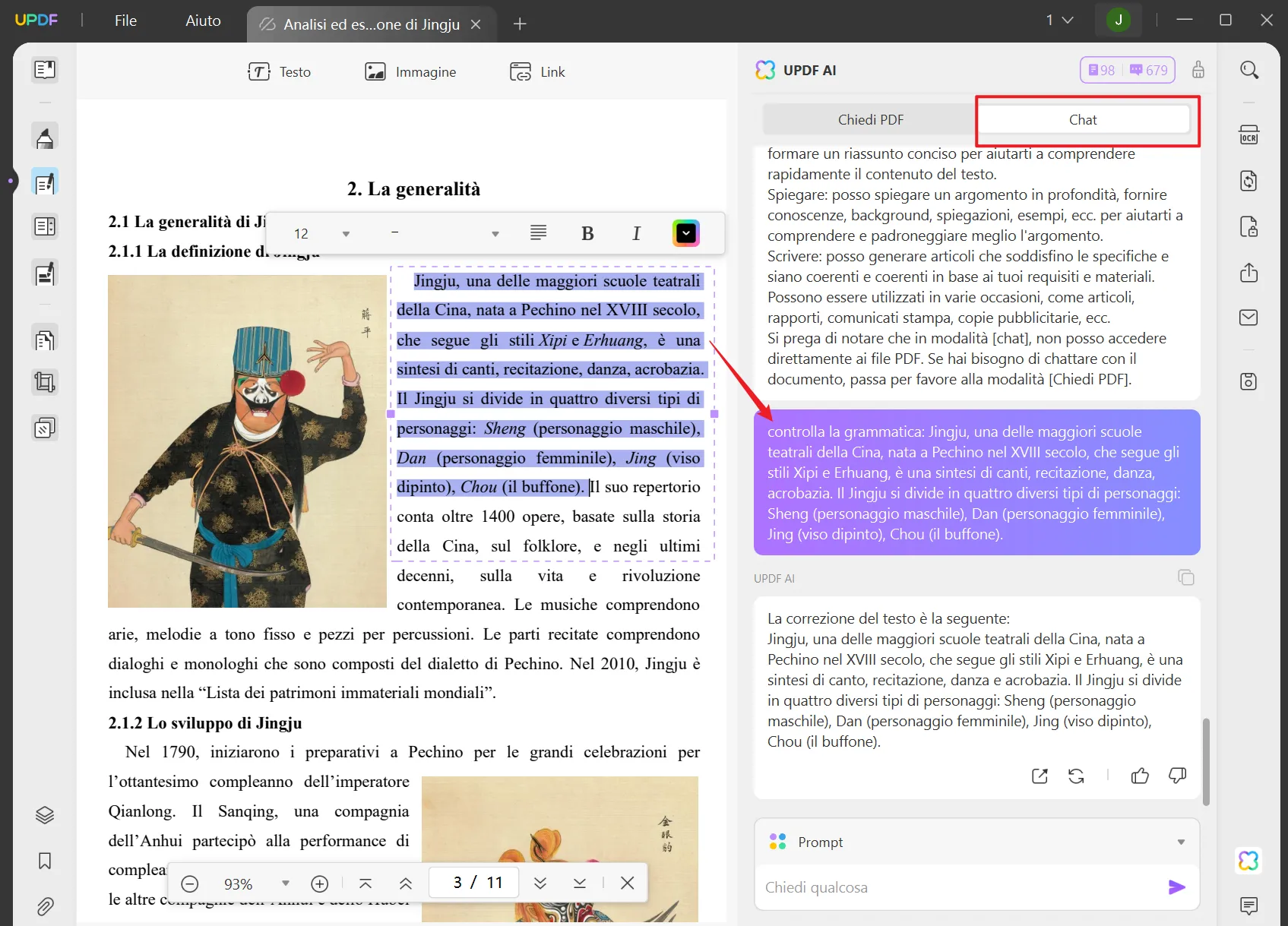Select the Analisi ed es...one di Jingju document tab
The width and height of the screenshot is (1288, 926).
pos(372,24)
